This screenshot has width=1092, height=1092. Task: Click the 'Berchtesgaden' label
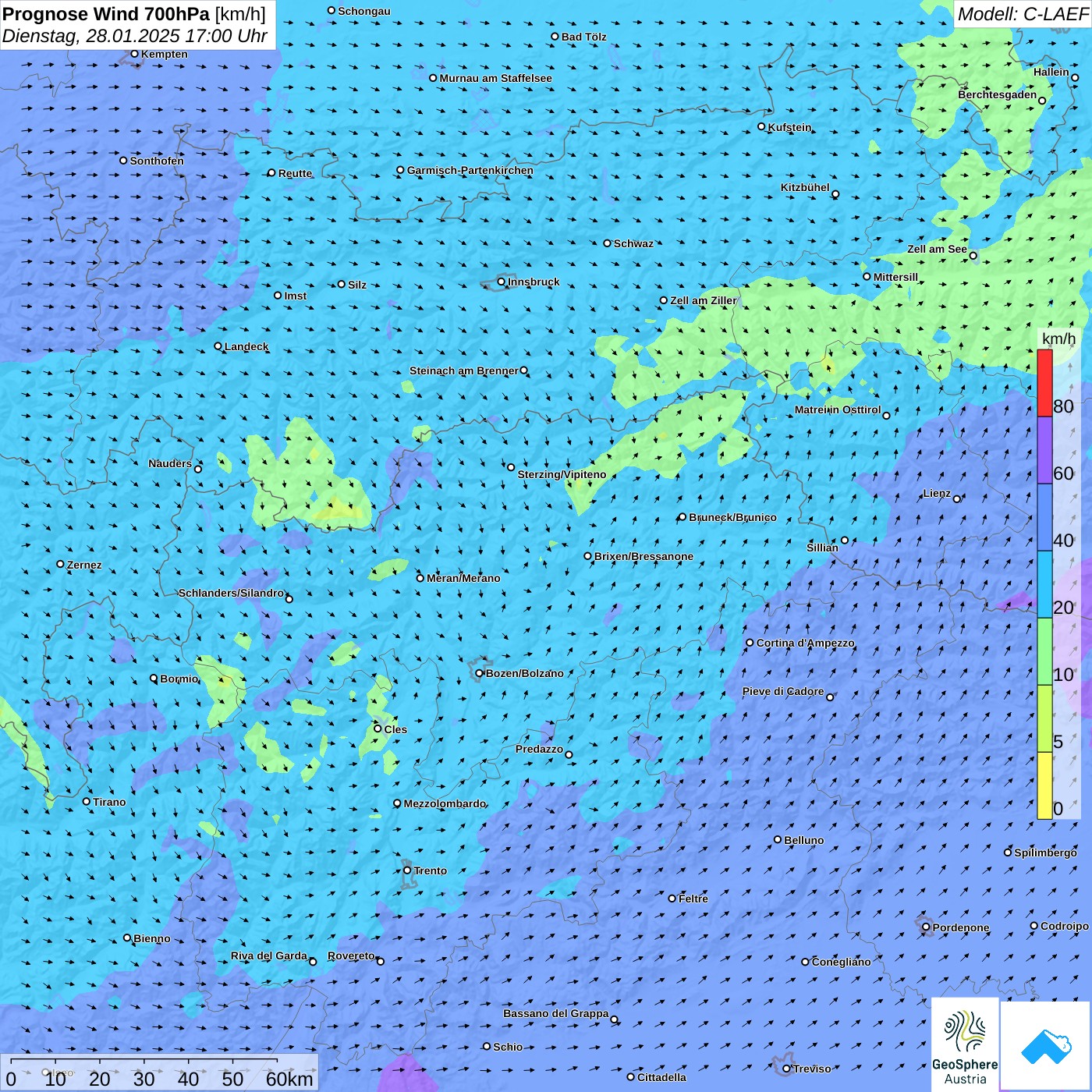(x=998, y=94)
